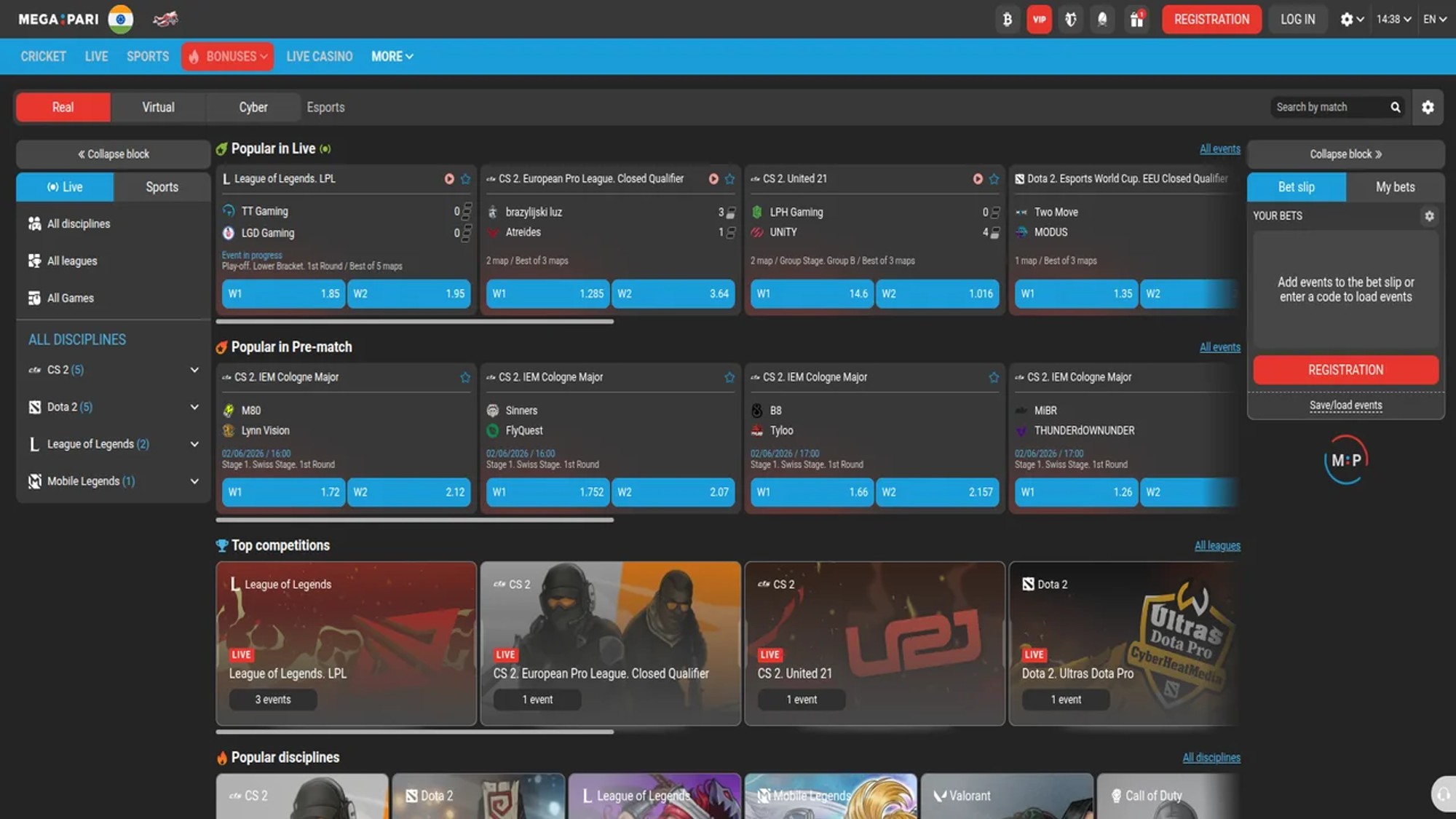Screen dimensions: 1456x819
Task: Click the aviator plane game icon
Action: coord(165,19)
